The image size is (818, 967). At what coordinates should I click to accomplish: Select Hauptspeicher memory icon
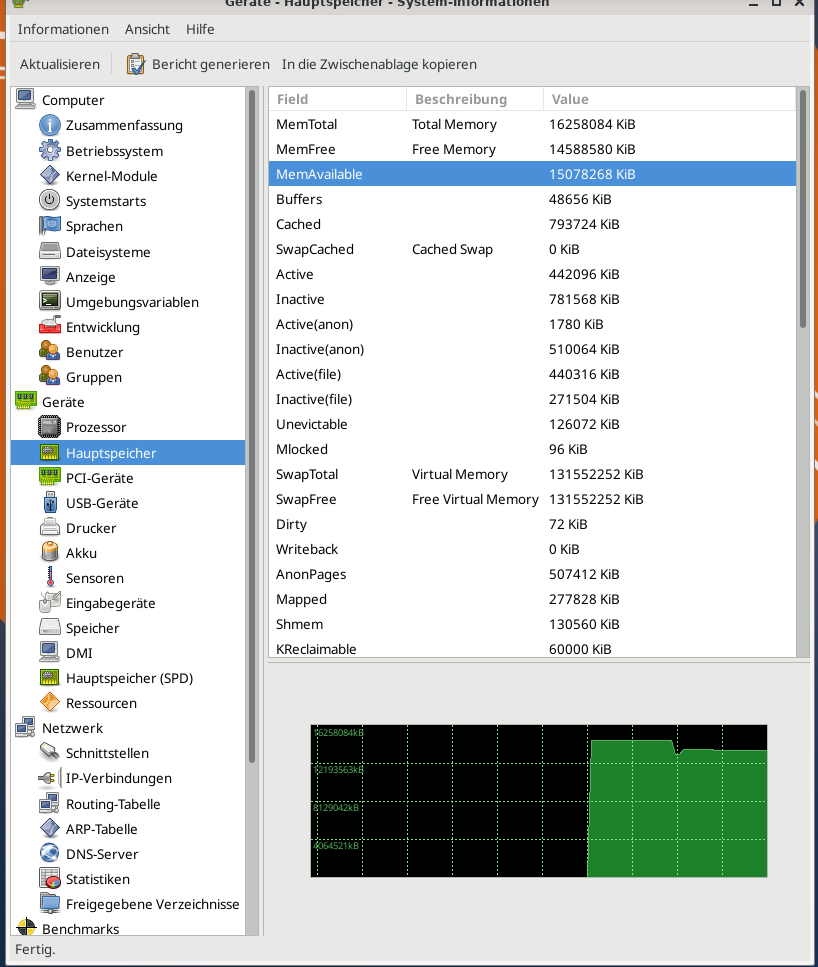(x=49, y=453)
